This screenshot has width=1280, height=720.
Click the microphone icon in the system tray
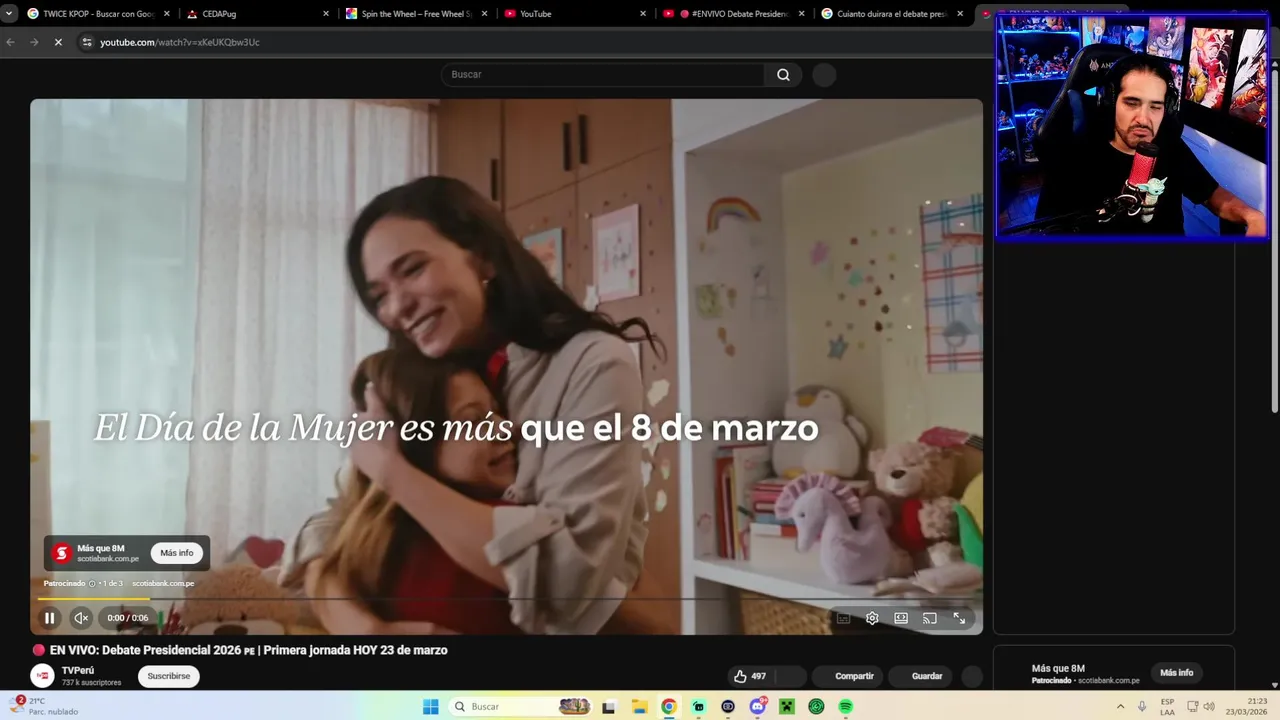1142,706
